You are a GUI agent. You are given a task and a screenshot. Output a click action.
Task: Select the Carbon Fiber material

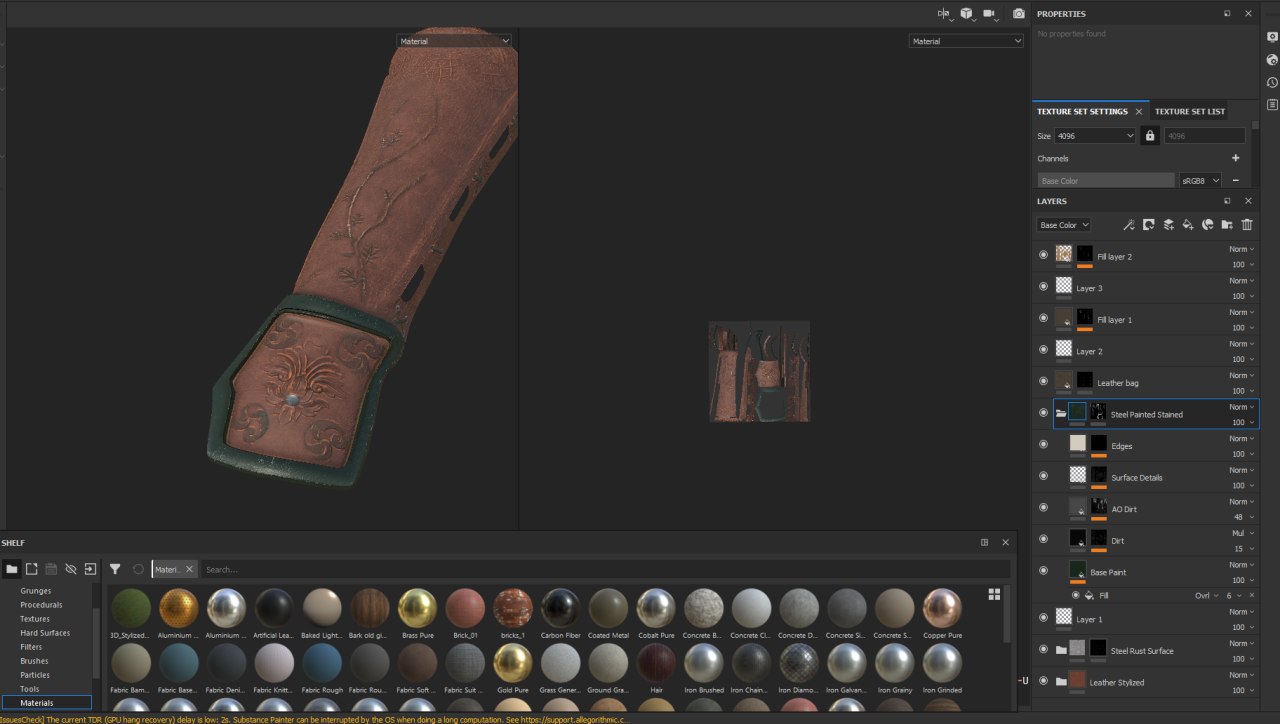560,612
